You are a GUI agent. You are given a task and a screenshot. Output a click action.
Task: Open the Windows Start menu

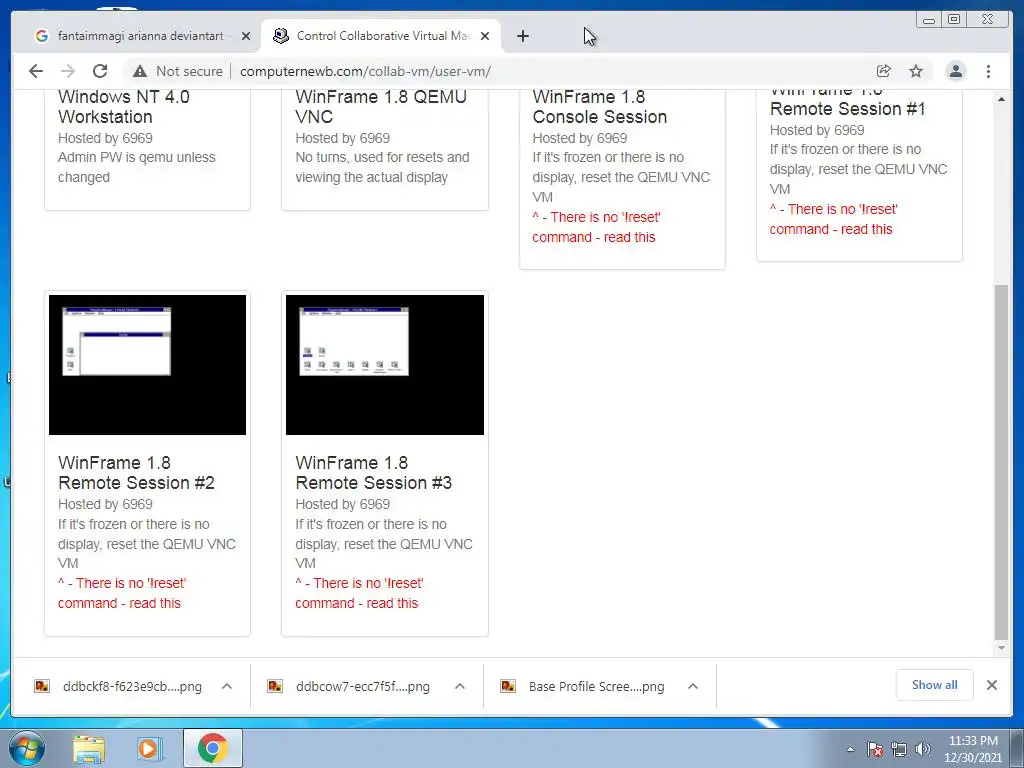[26, 748]
